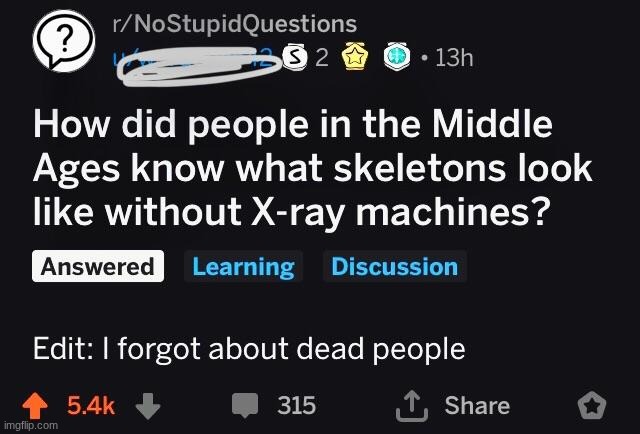Viewport: 640px width, 434px height.
Task: Select the Answered flair tag
Action: coord(97,267)
